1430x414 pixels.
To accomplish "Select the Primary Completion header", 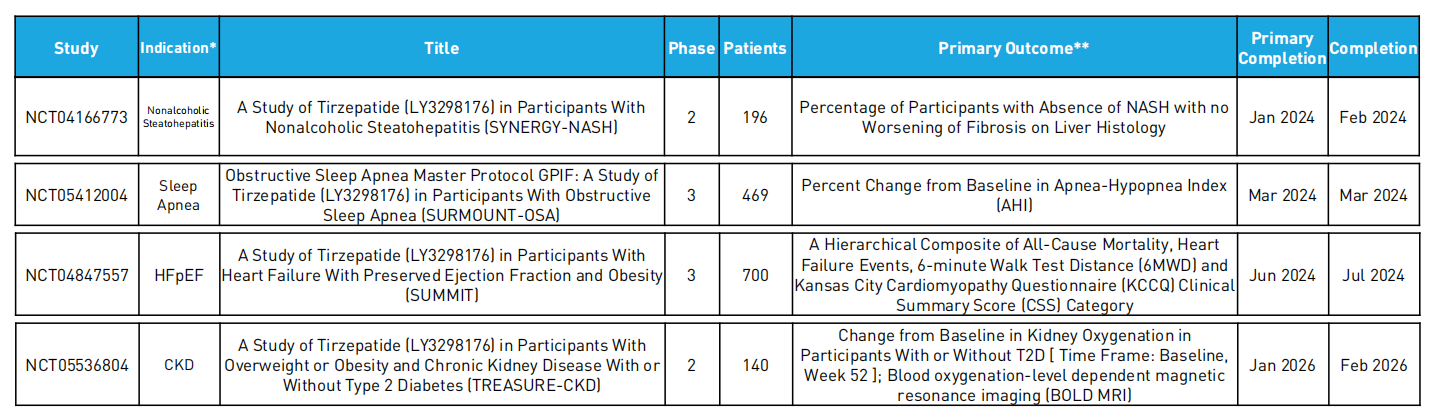I will [1282, 48].
